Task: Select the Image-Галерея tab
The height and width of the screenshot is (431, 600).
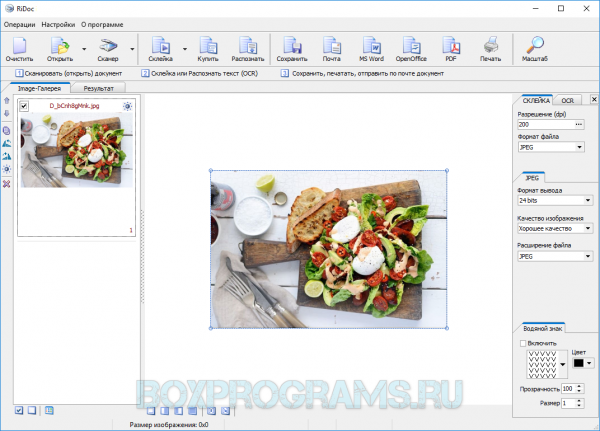Action: 39,88
